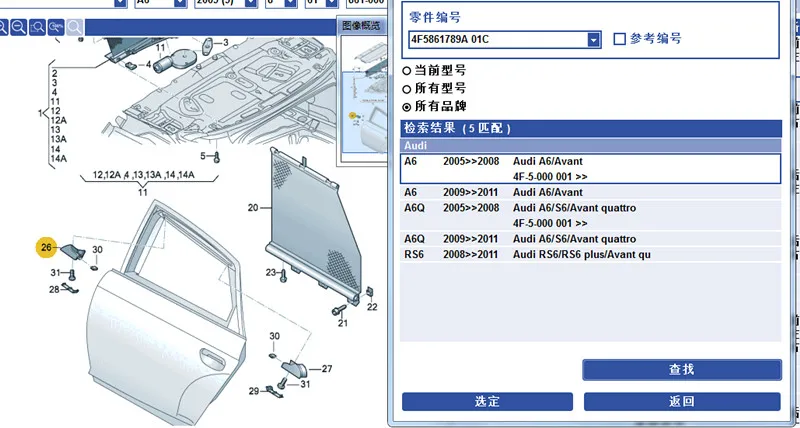Click the 返回 return button
The width and height of the screenshot is (800, 428).
click(x=682, y=401)
